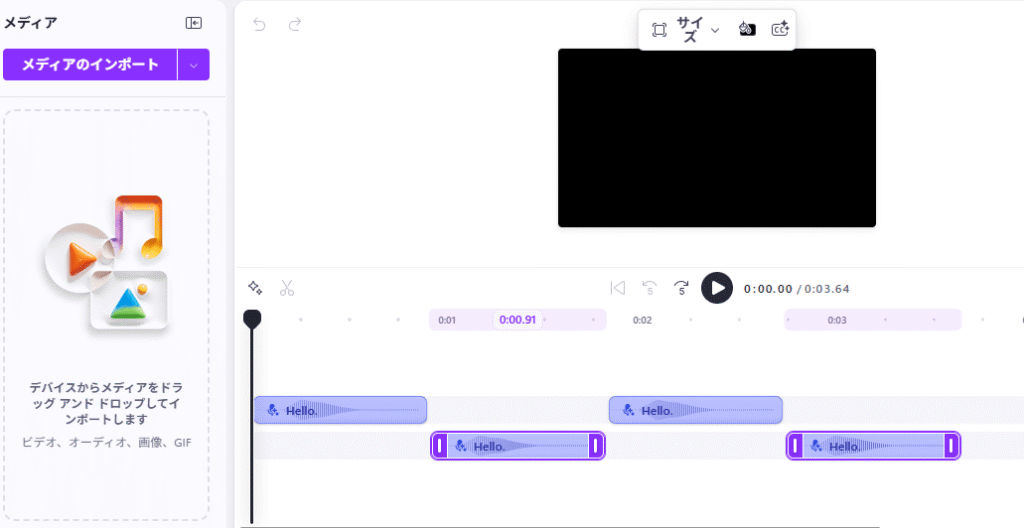
Task: Click the playhead handle at the timeline start
Action: 252,318
